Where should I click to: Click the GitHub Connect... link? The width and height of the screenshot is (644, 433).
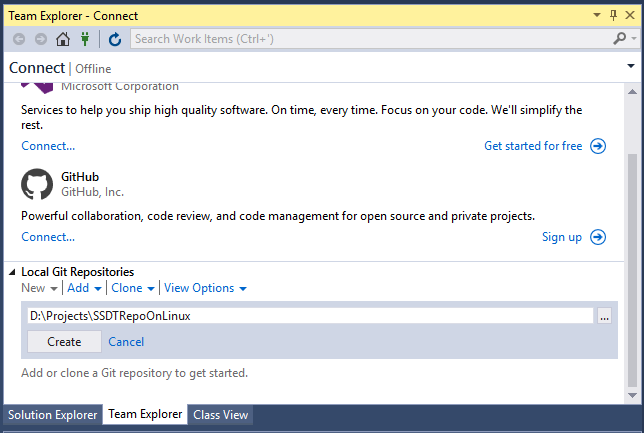point(48,237)
